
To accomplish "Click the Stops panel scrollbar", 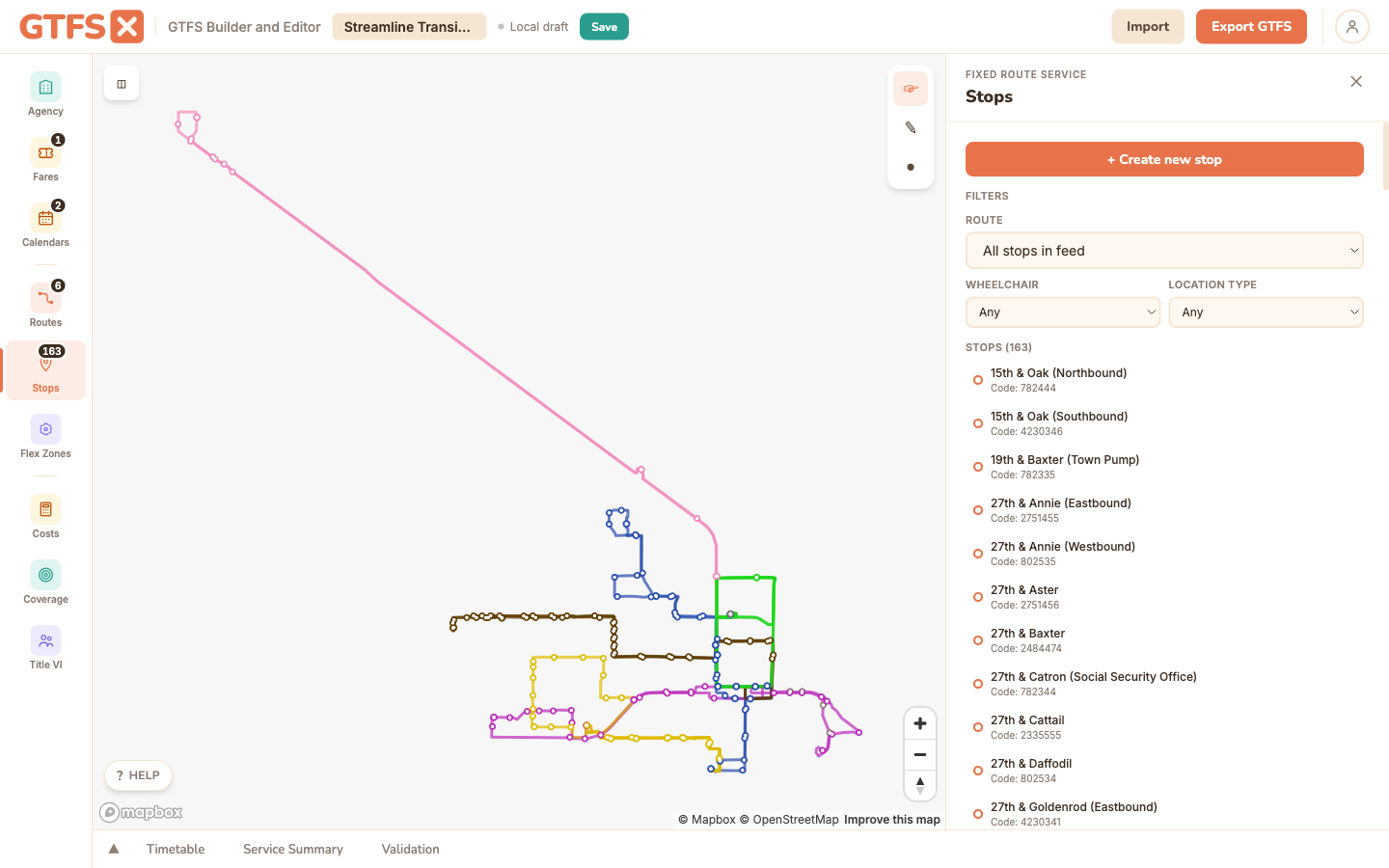I will (1385, 156).
